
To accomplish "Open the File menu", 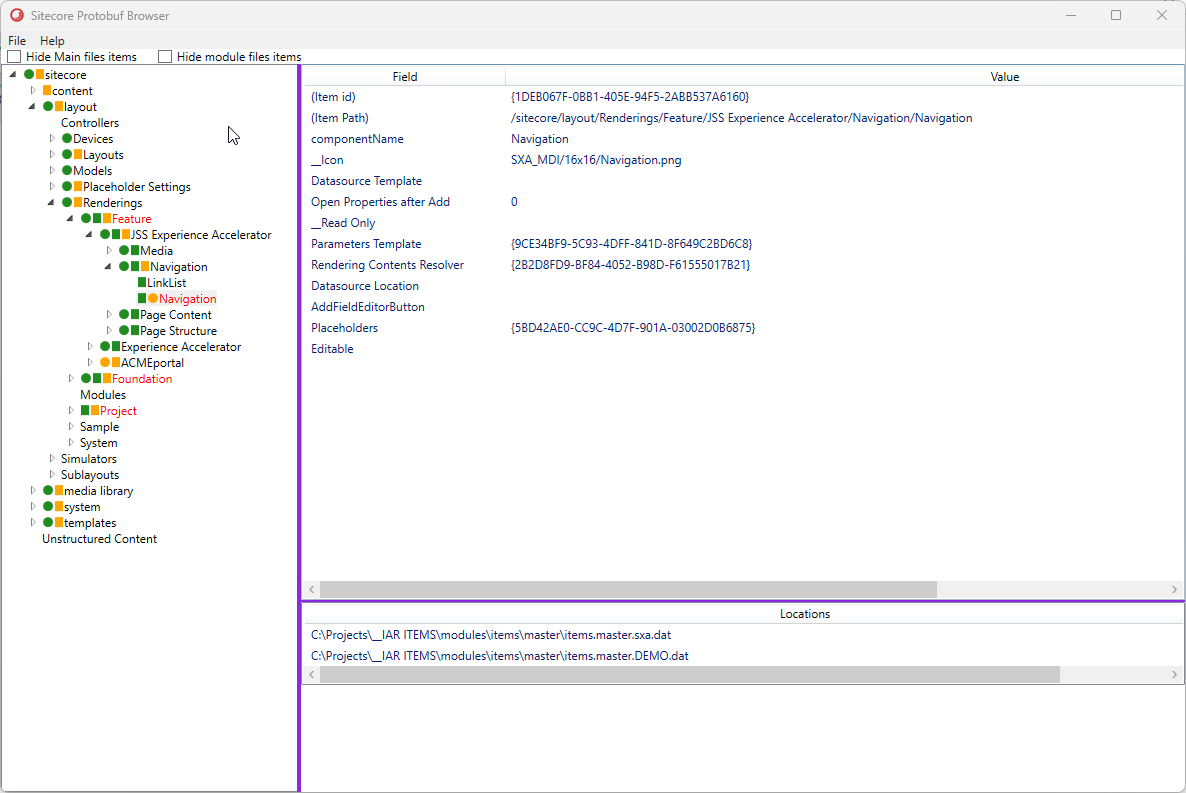I will pyautogui.click(x=16, y=41).
